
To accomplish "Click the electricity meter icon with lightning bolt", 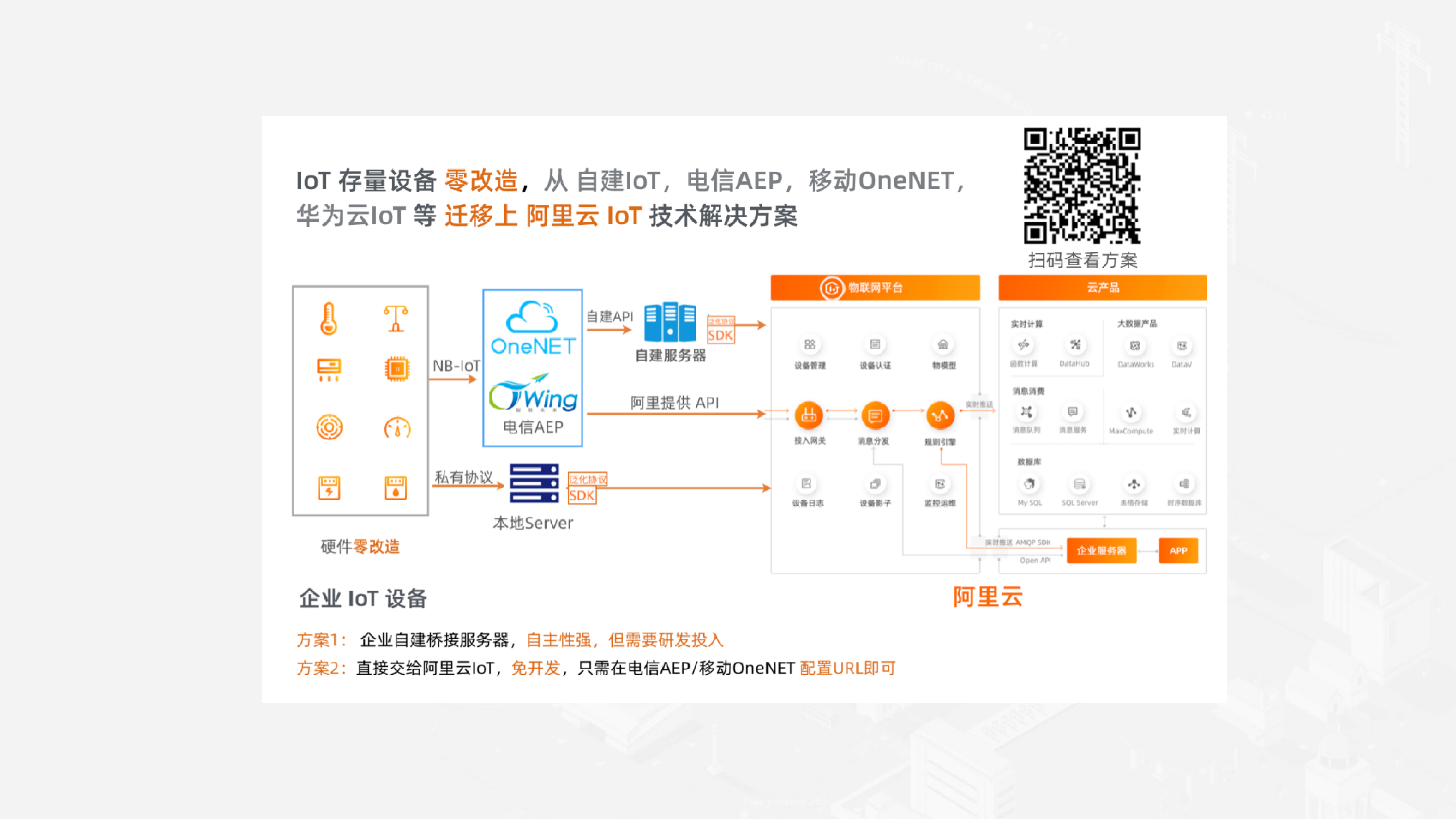I will point(329,488).
